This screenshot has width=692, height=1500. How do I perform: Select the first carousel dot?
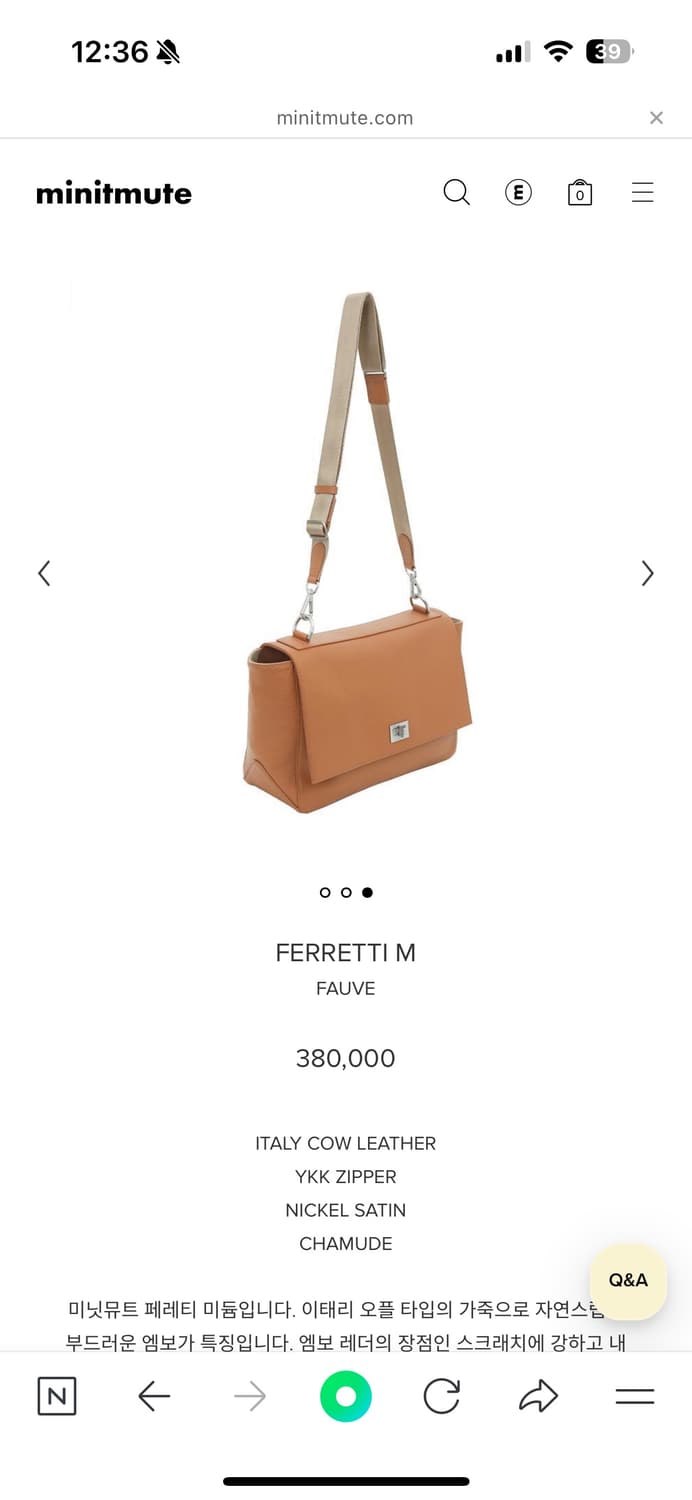(325, 892)
